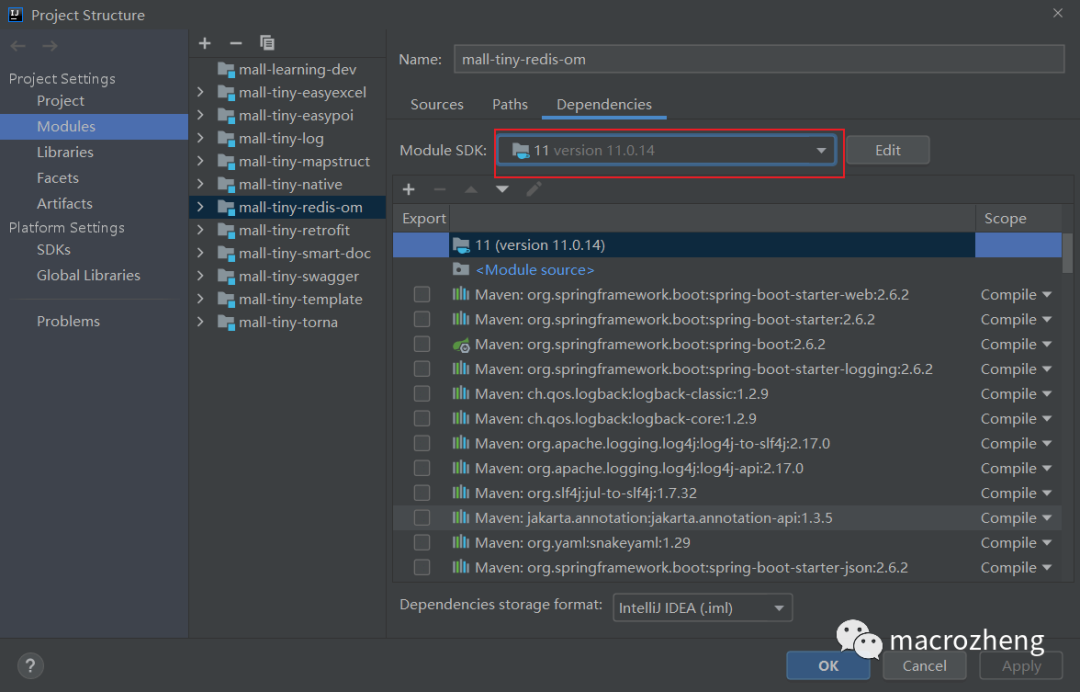Remove dependency with minus icon
1080x692 pixels.
[x=439, y=189]
